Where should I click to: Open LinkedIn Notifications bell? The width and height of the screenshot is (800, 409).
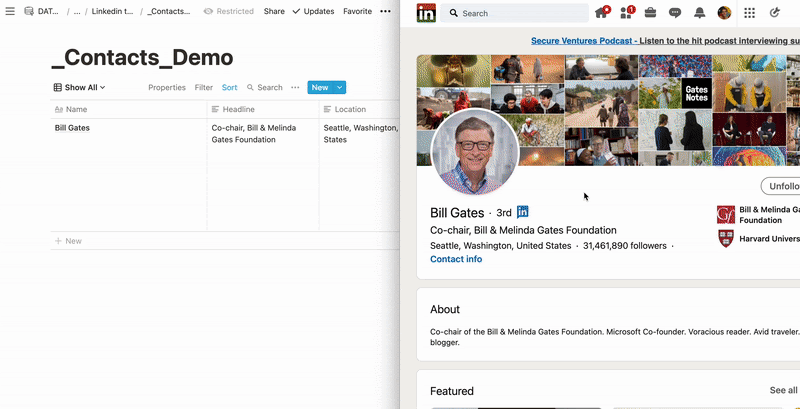[x=699, y=13]
